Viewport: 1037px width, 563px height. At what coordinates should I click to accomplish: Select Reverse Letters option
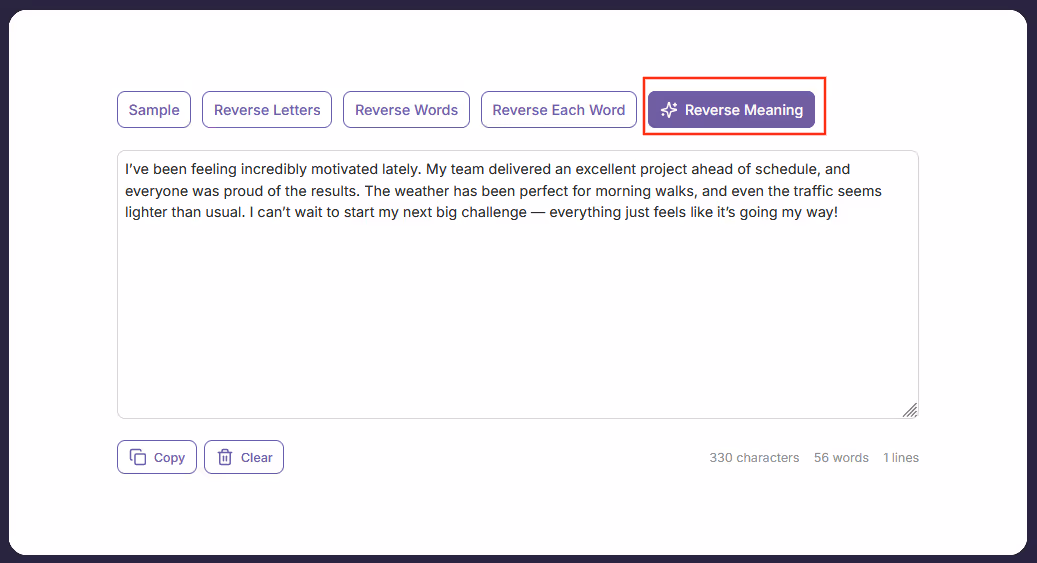click(x=267, y=110)
